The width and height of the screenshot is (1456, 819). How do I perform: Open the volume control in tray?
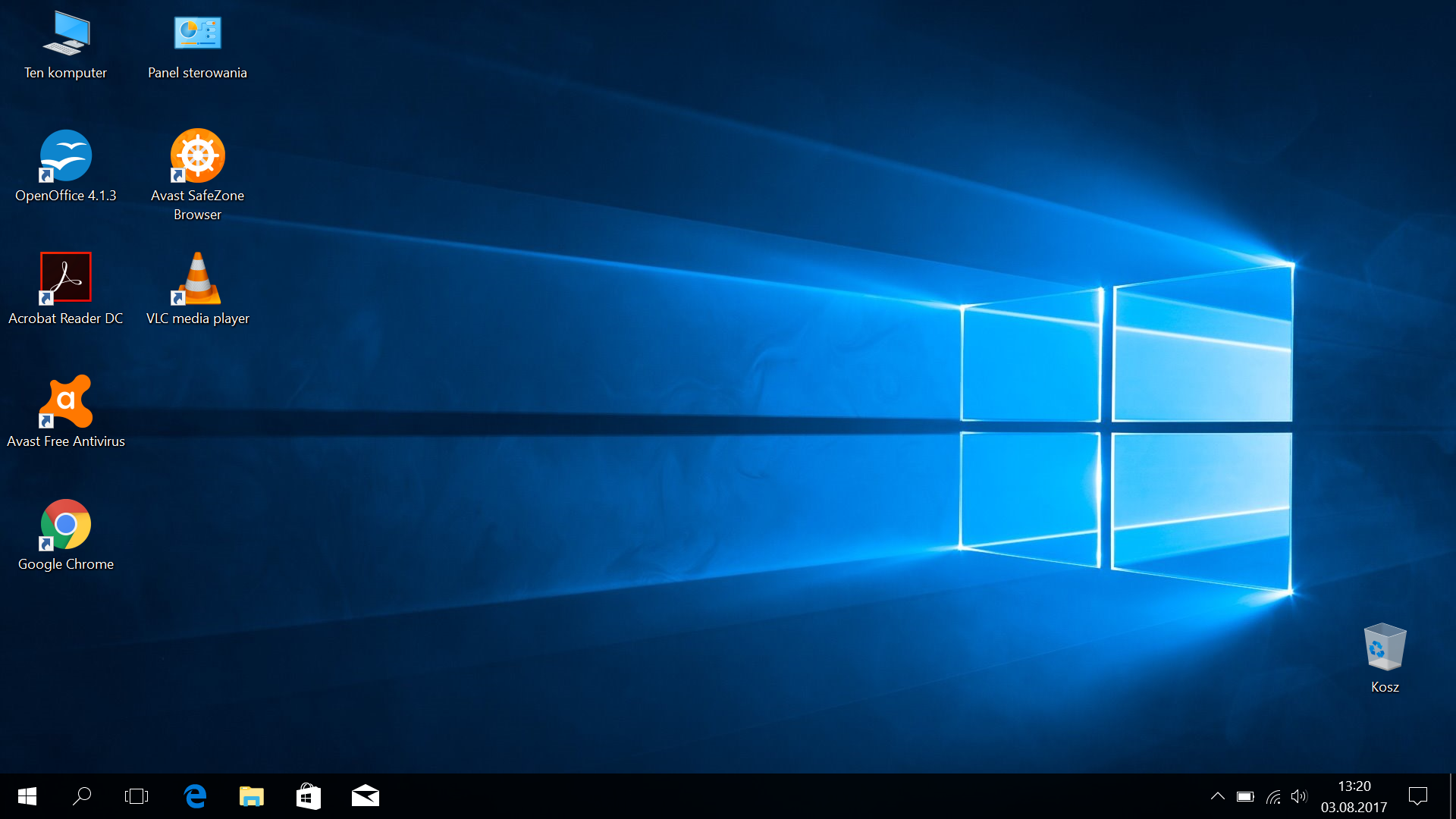coord(1299,796)
